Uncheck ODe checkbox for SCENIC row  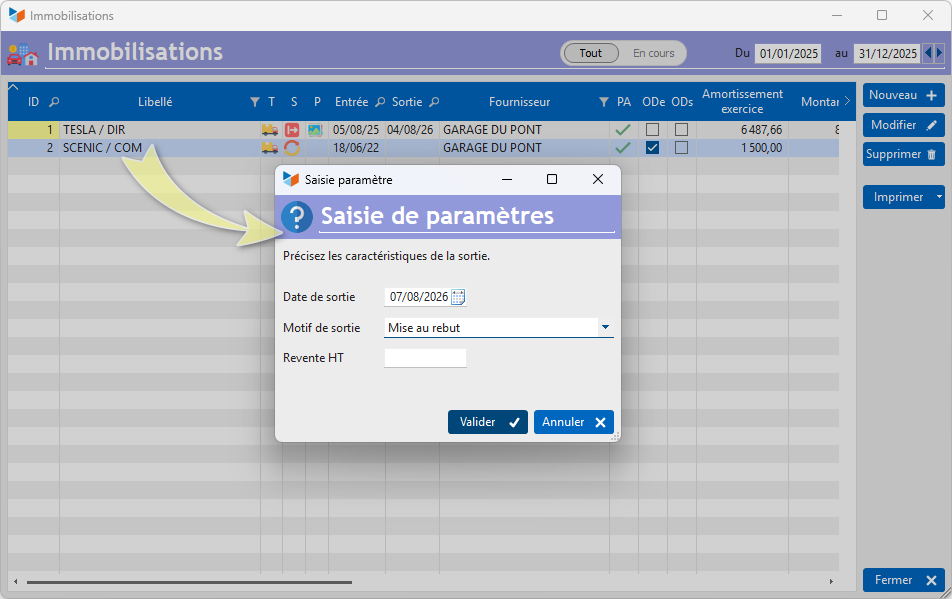click(x=652, y=147)
